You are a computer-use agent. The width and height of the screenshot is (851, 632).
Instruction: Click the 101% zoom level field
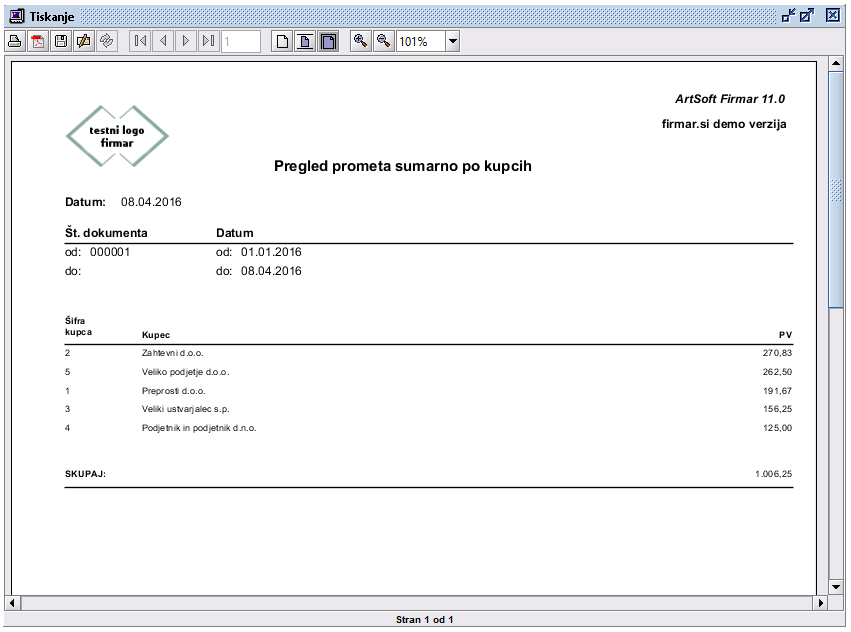pyautogui.click(x=419, y=41)
